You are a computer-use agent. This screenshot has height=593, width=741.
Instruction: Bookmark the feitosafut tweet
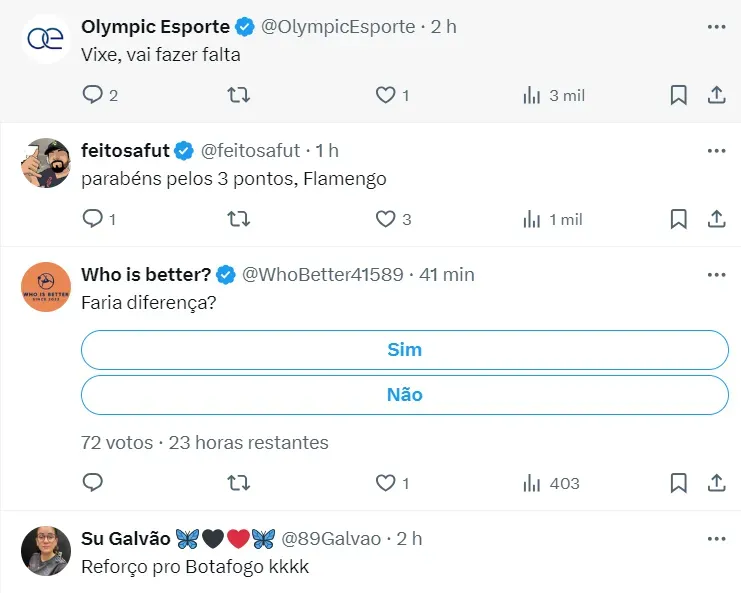coord(678,219)
